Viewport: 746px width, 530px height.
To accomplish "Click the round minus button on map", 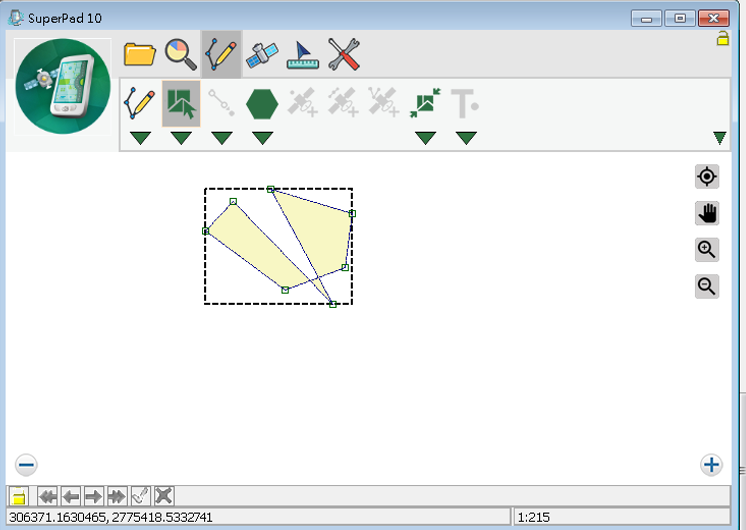I will coord(26,465).
